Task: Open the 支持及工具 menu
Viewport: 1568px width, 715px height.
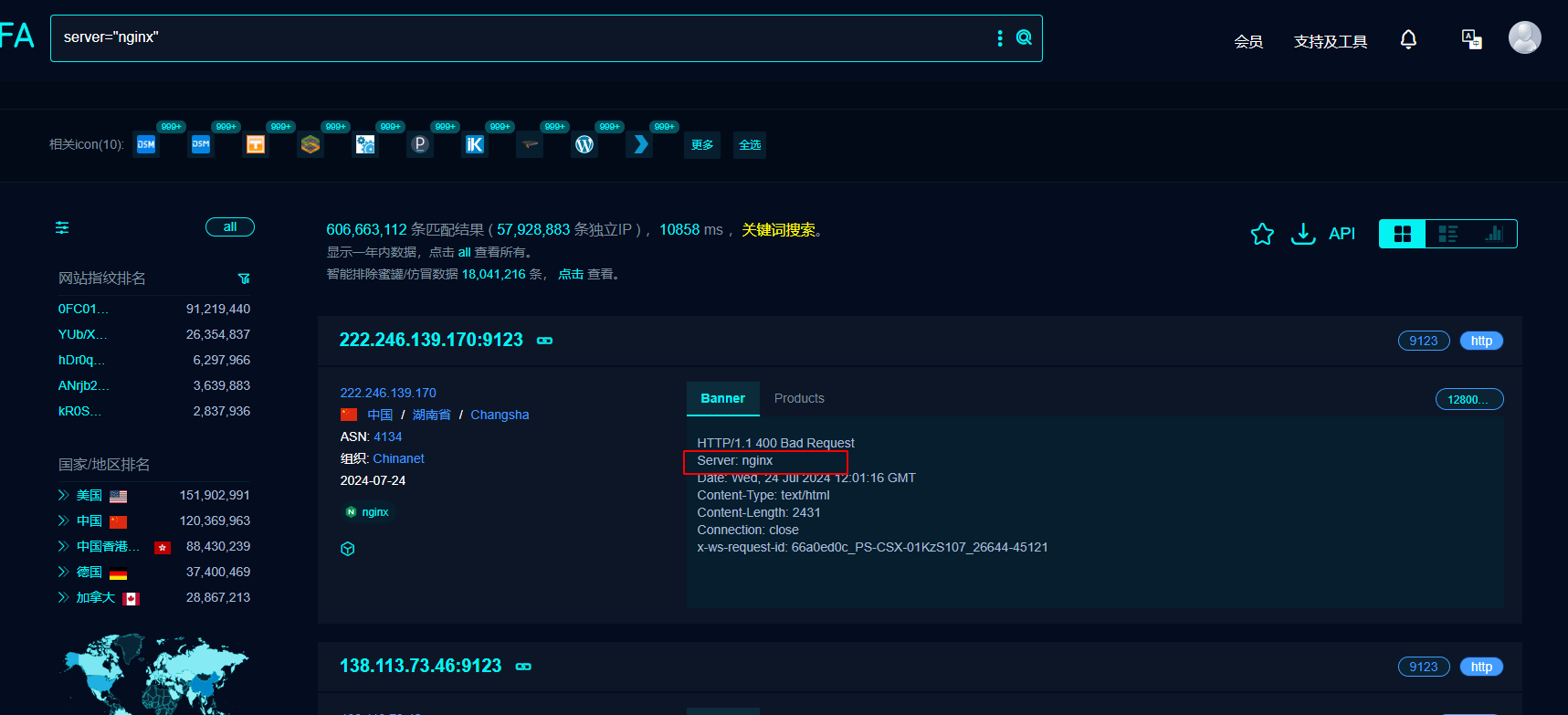Action: pyautogui.click(x=1331, y=42)
